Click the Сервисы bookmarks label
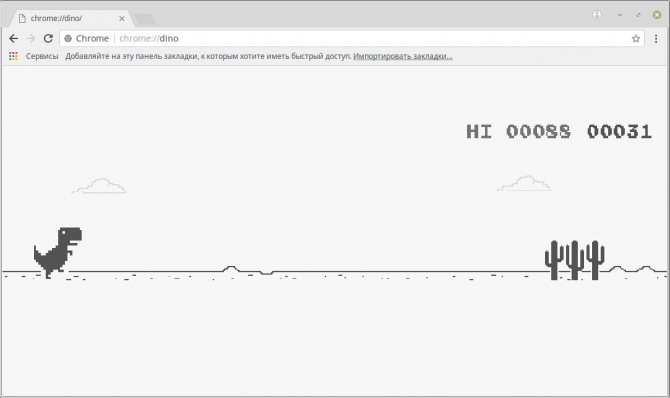The width and height of the screenshot is (670, 398). (42, 56)
